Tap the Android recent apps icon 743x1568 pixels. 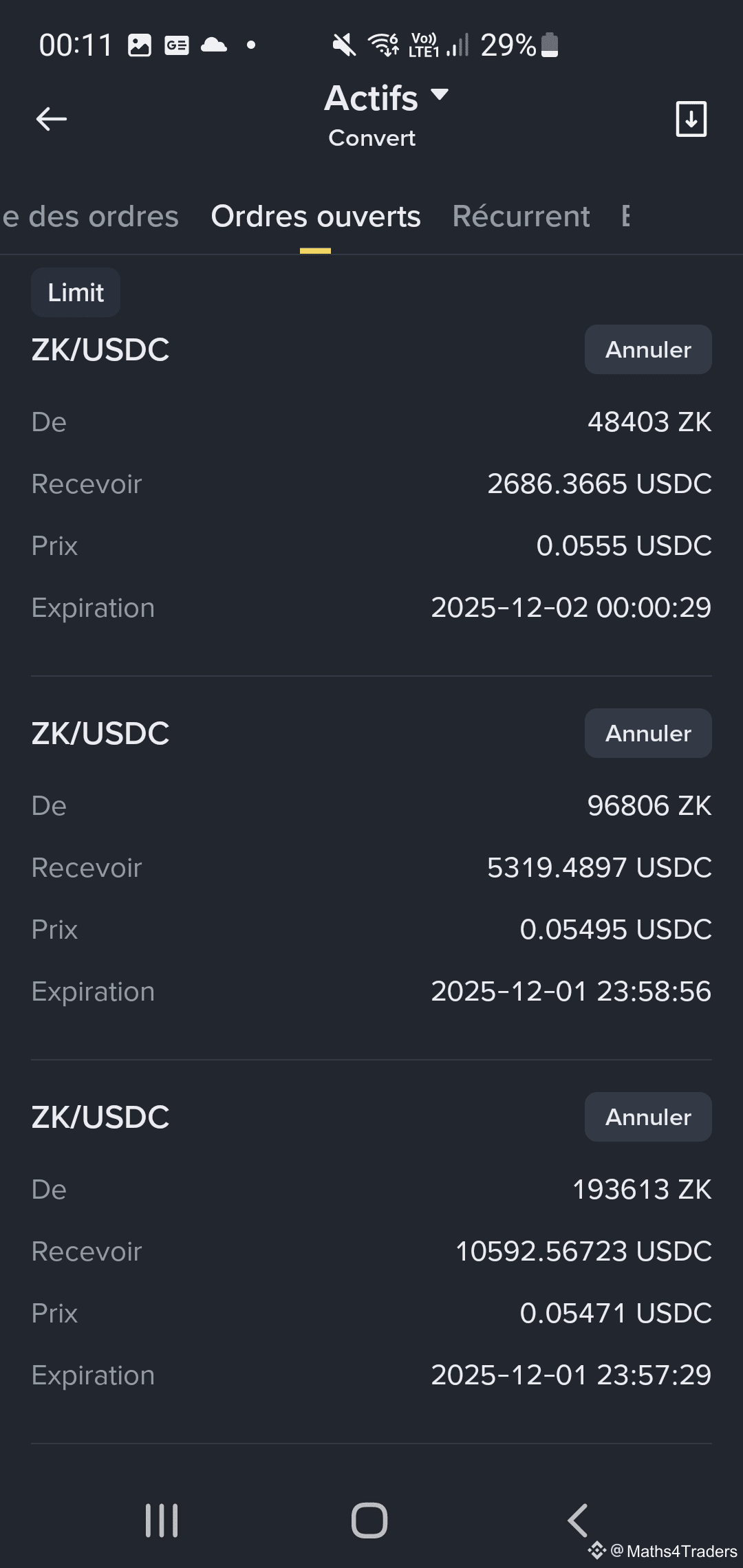point(162,1520)
